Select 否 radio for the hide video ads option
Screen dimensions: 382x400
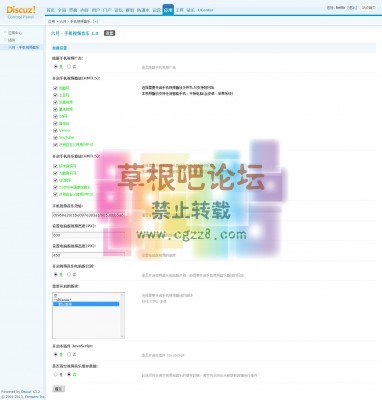click(x=69, y=67)
